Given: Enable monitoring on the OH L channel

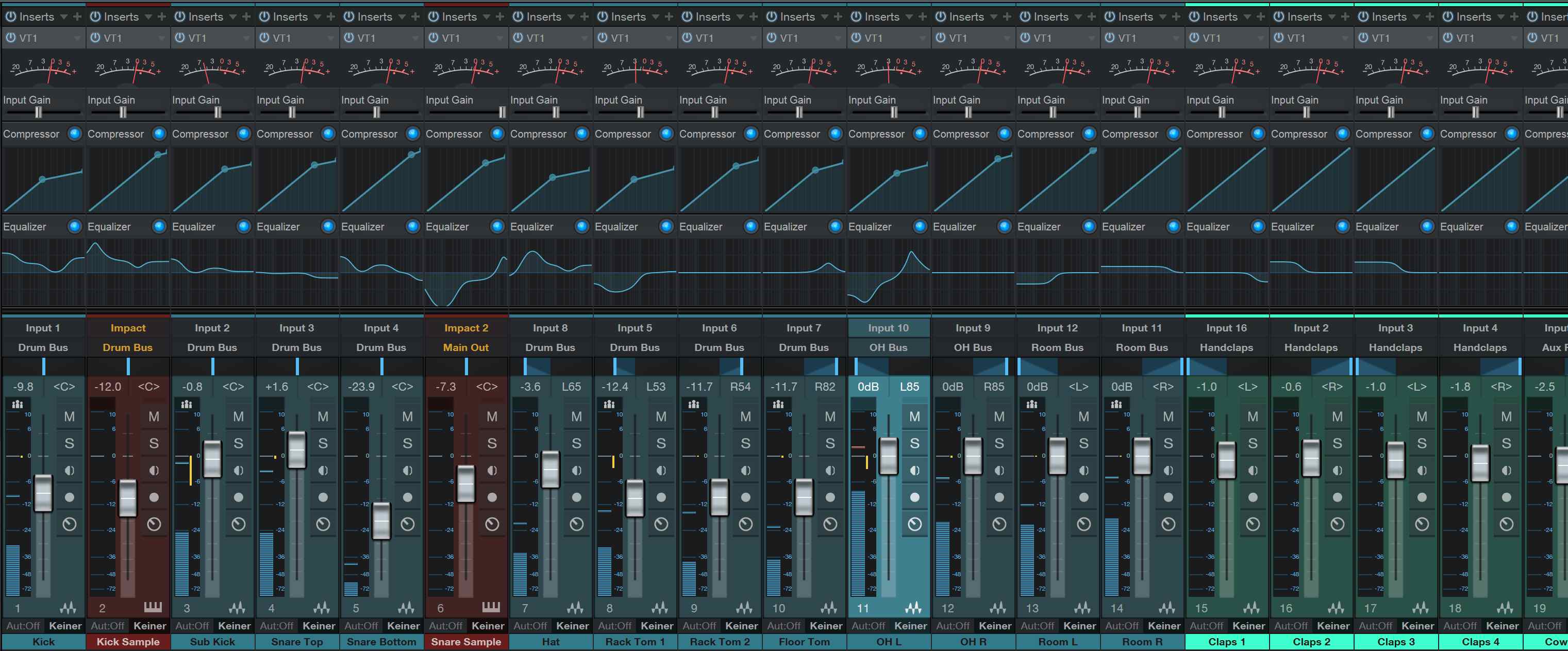Looking at the screenshot, I should 915,470.
